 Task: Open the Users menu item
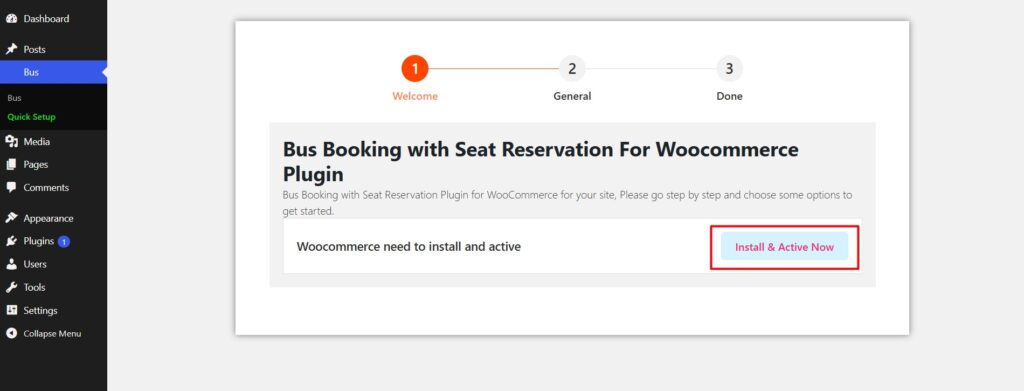point(54,264)
